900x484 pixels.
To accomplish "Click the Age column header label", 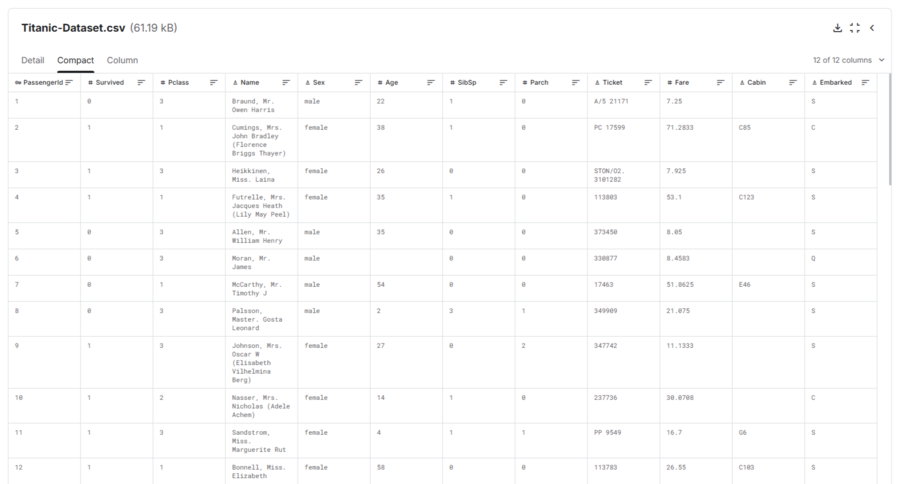I will tap(391, 83).
